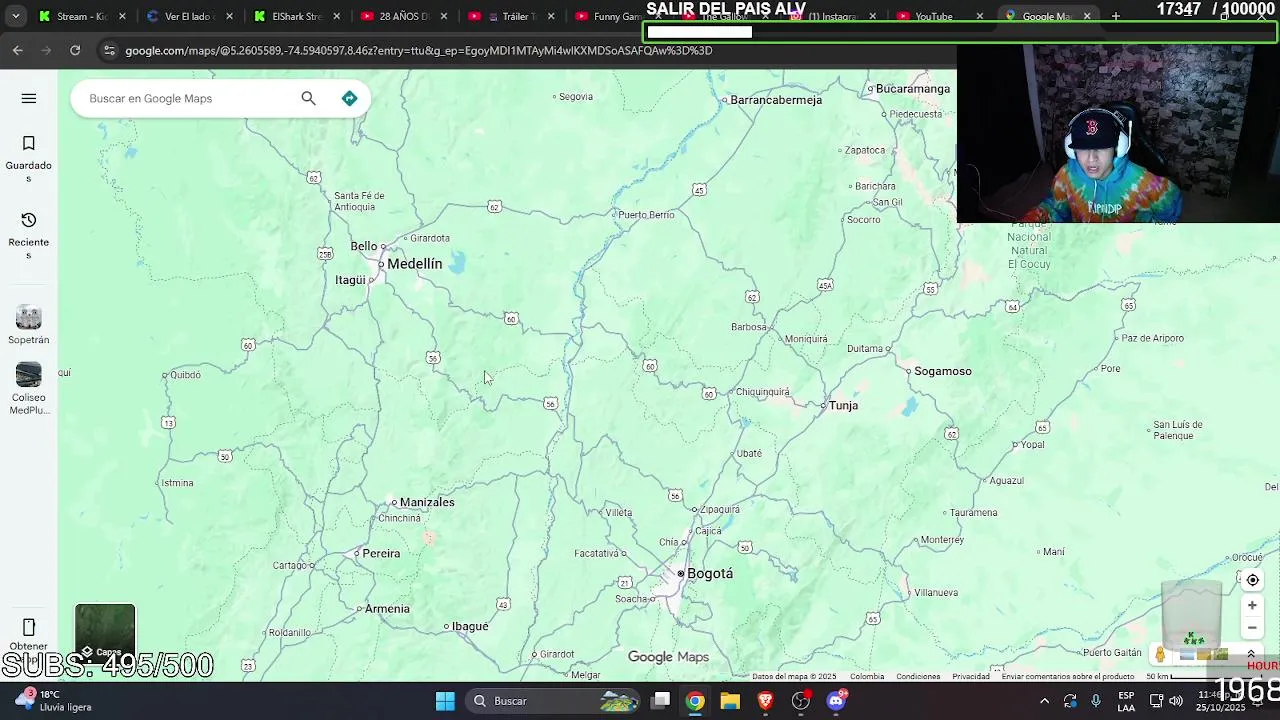
Task: Open Task View on the taskbar
Action: click(661, 701)
